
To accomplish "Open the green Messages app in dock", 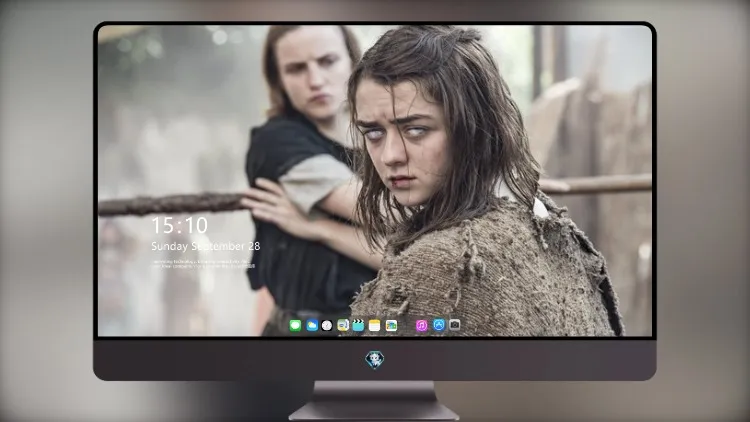I will pos(295,325).
